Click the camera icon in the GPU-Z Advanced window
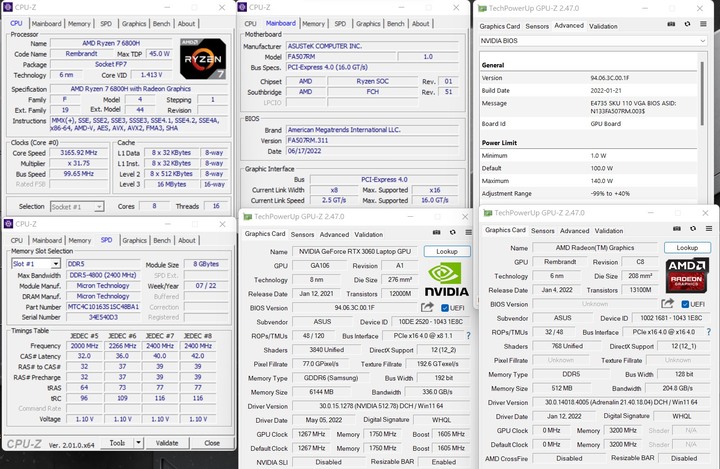 point(671,24)
